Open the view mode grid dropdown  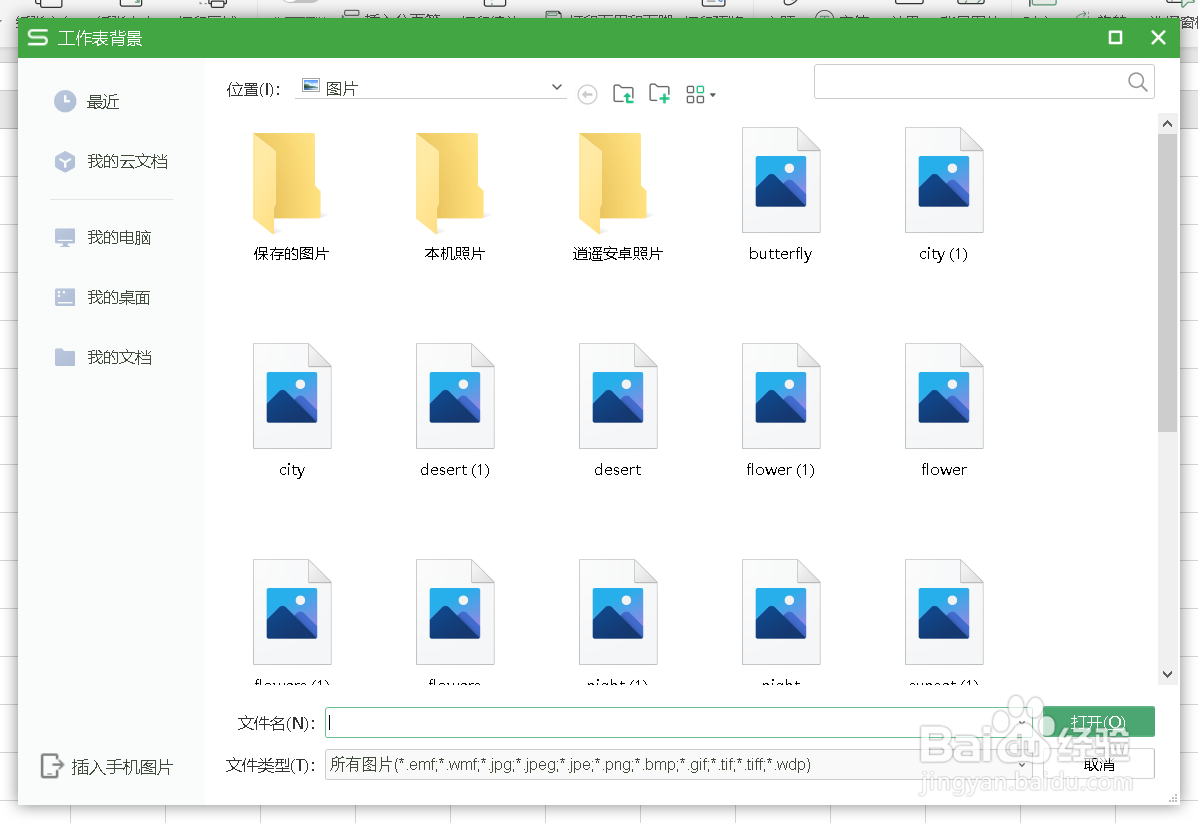[x=700, y=95]
